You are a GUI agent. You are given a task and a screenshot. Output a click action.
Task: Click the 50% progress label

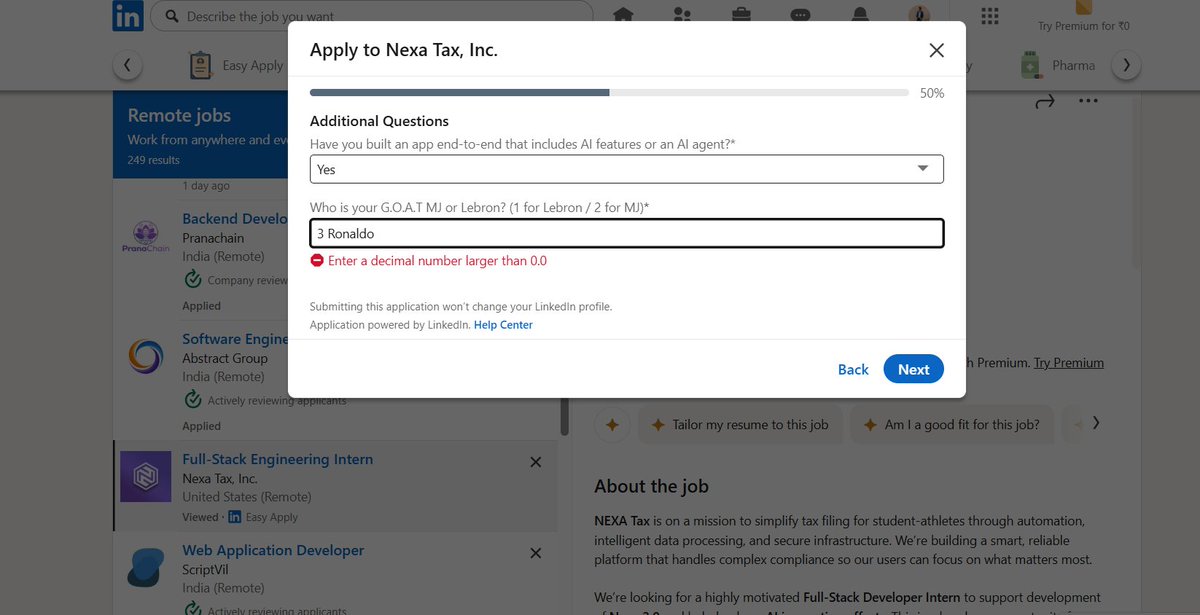point(932,93)
